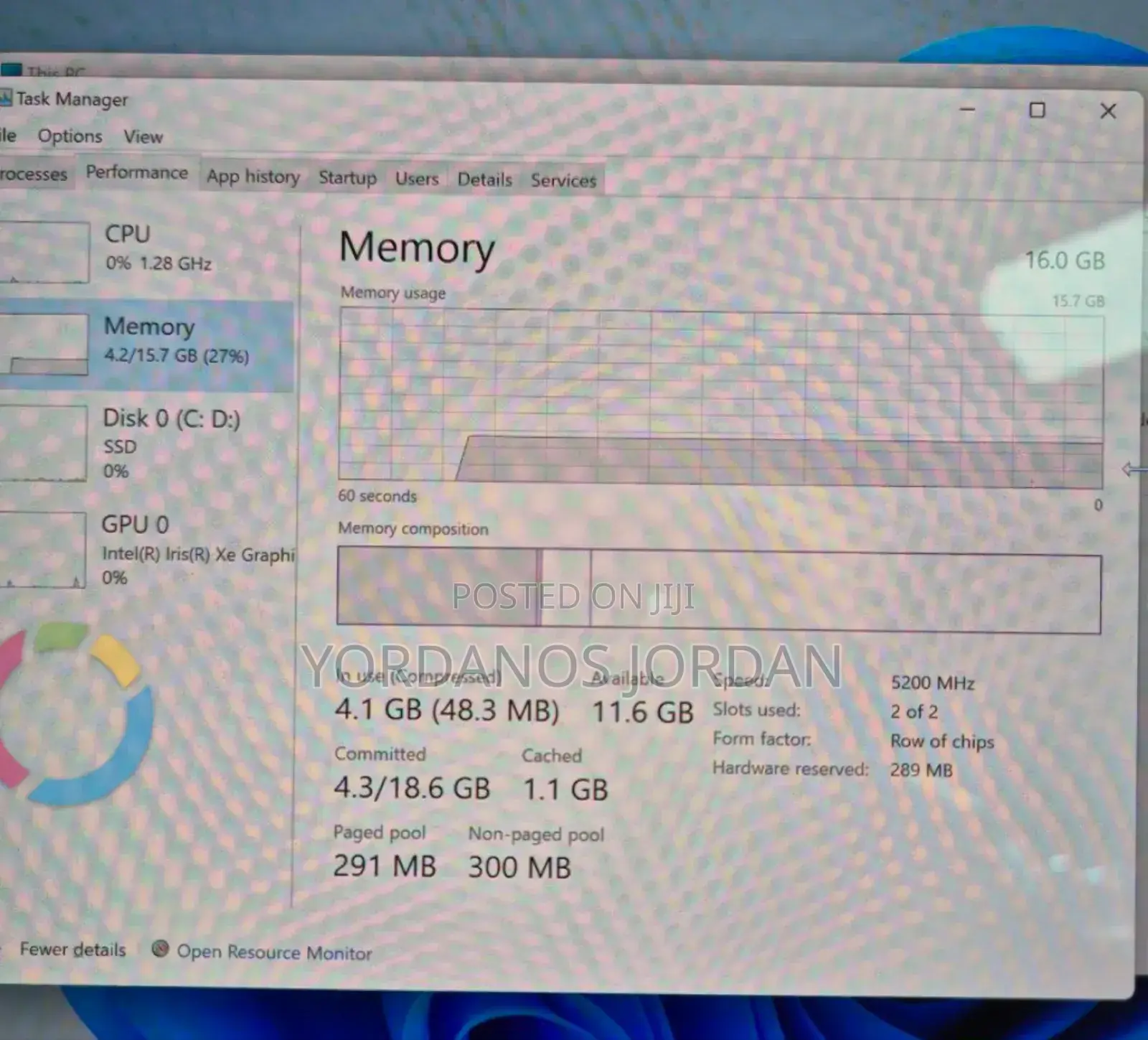
Task: Click the Memory usage graph
Action: pos(720,398)
